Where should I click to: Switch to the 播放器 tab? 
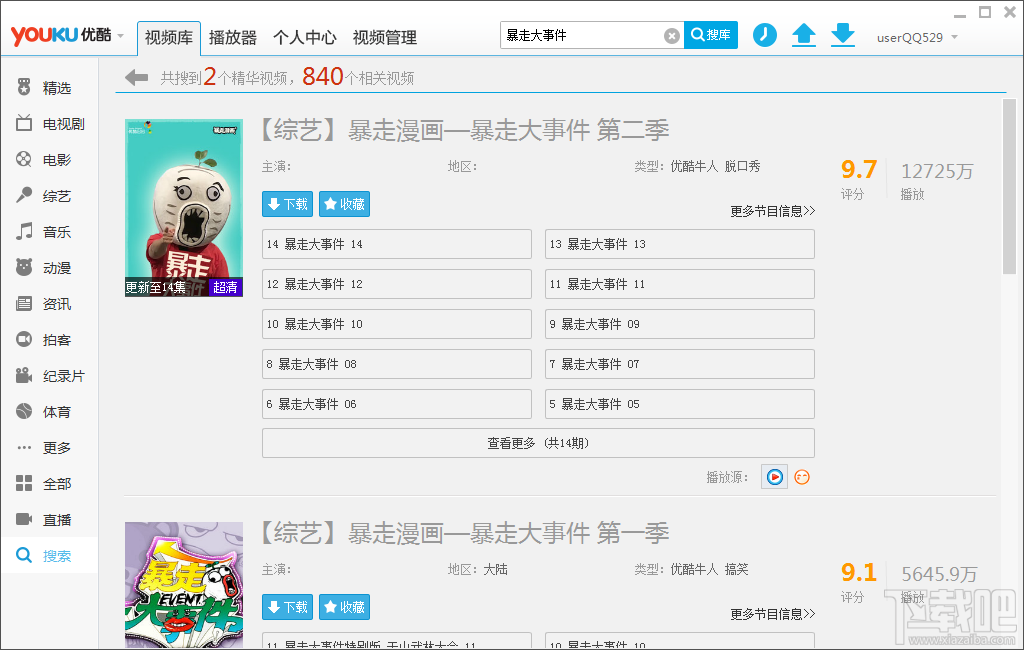[x=232, y=38]
